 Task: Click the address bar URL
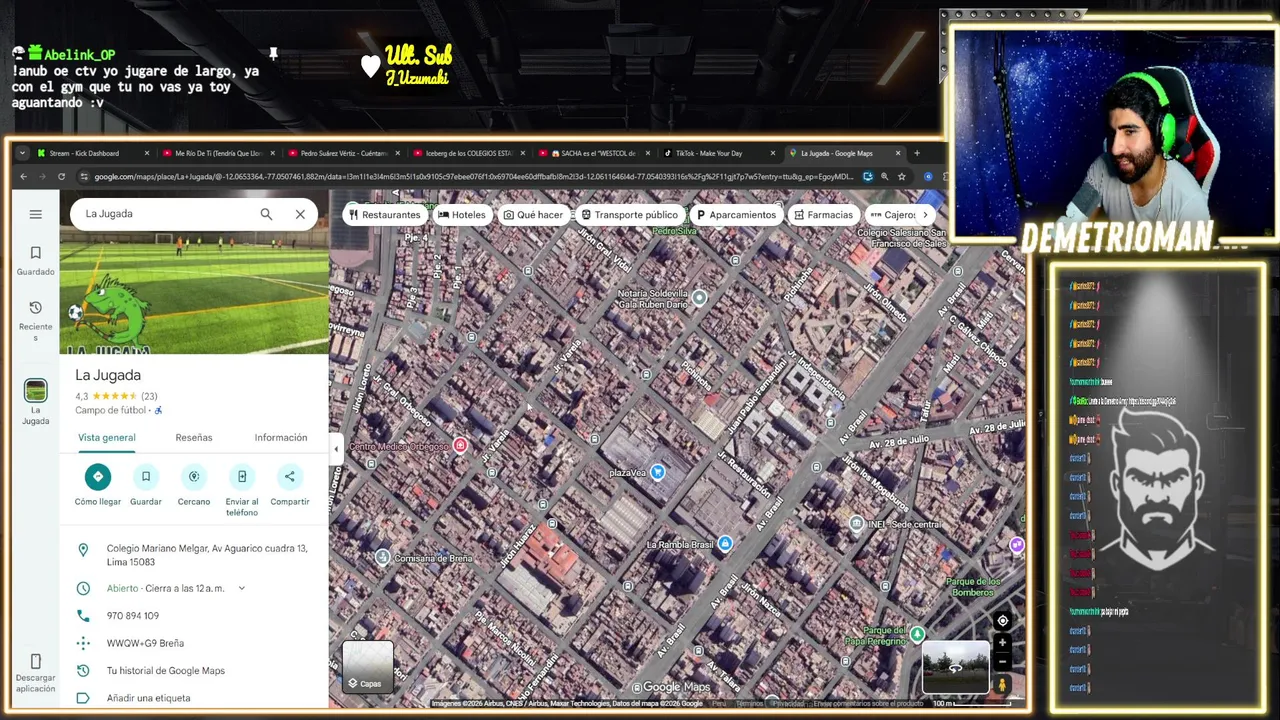(474, 177)
